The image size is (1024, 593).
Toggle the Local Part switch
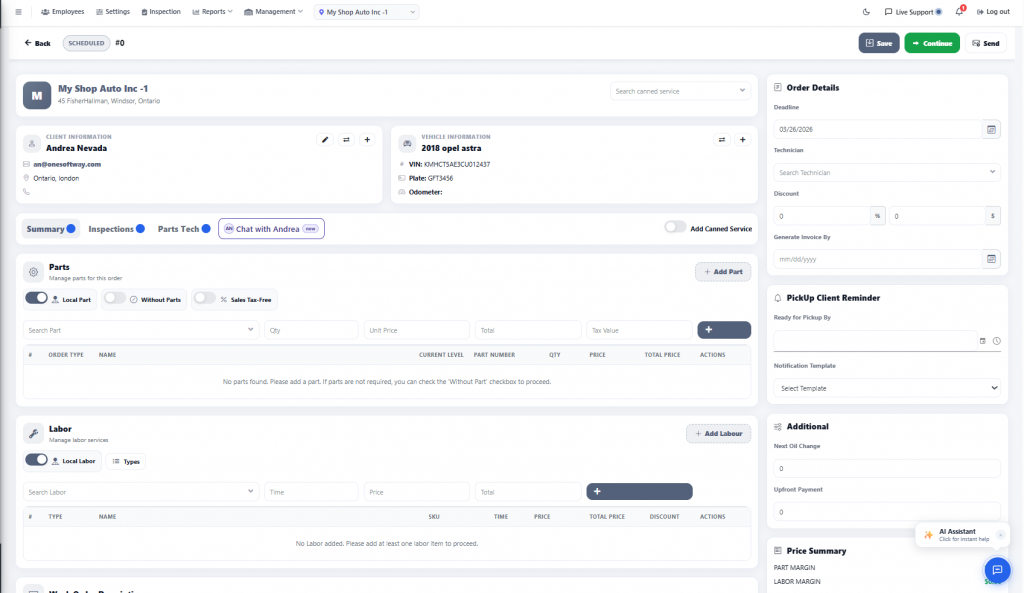pyautogui.click(x=37, y=298)
